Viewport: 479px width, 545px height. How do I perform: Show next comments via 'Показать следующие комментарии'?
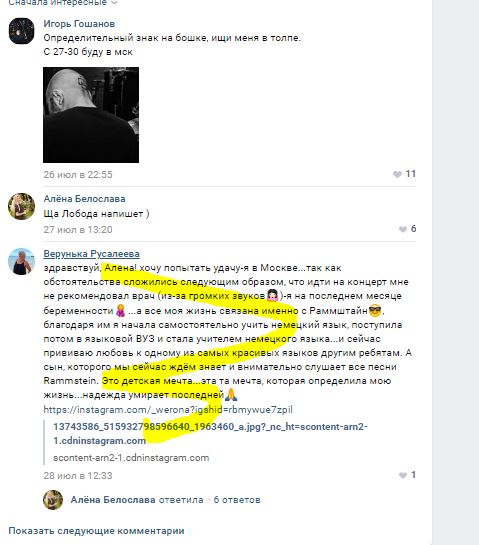pos(96,531)
